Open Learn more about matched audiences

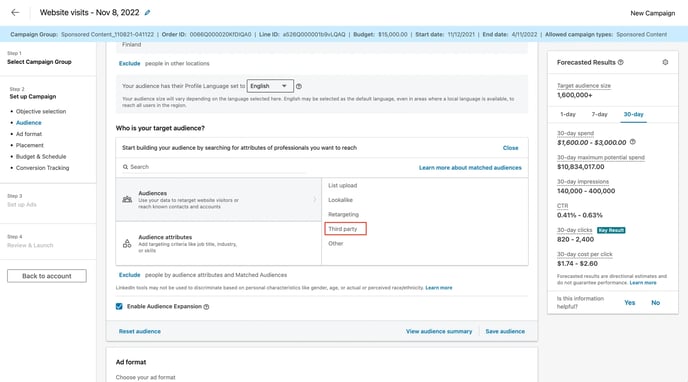pos(470,168)
